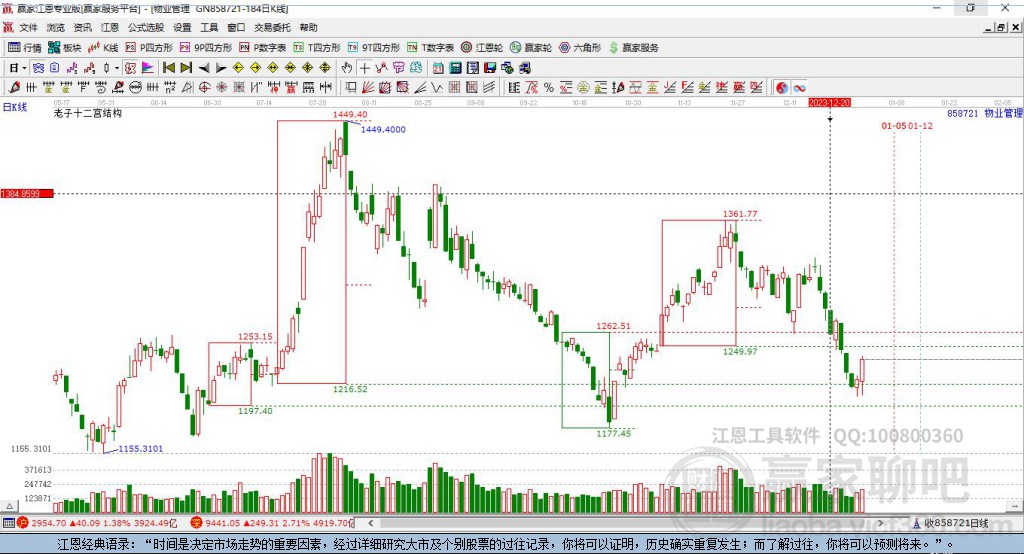Click the Shanghai index 2954.70 status entry
The image size is (1024, 554).
pos(97,523)
